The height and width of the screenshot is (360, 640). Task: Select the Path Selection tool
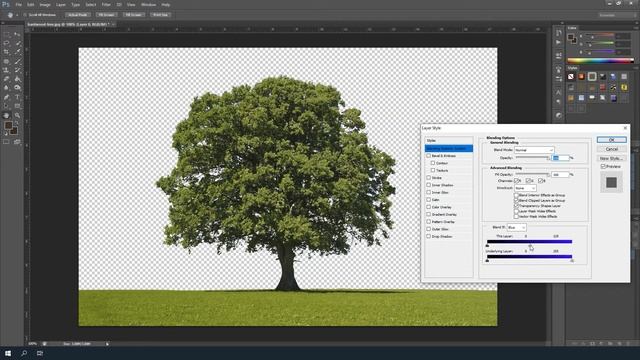(7, 106)
